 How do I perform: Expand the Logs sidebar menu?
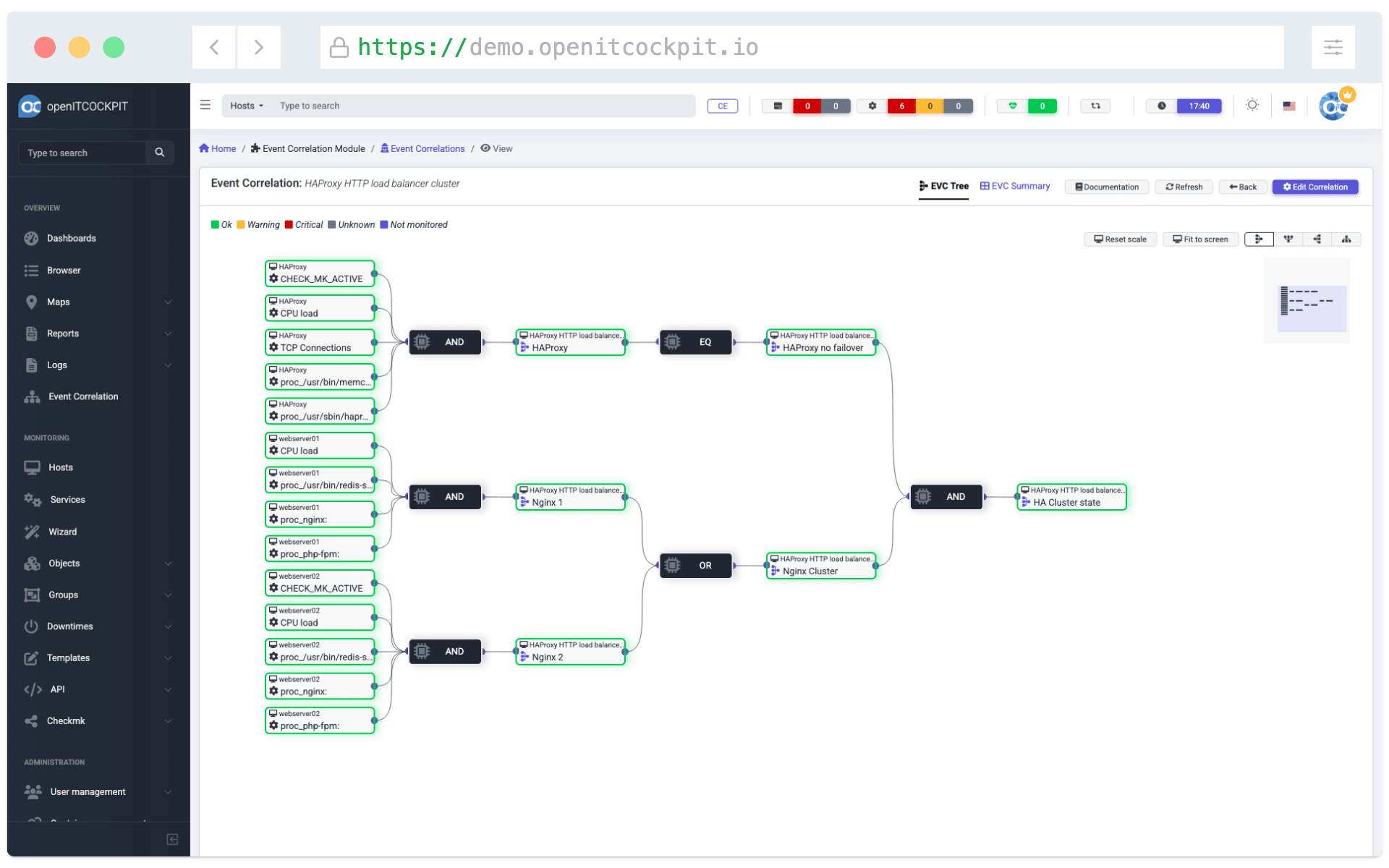coord(98,365)
